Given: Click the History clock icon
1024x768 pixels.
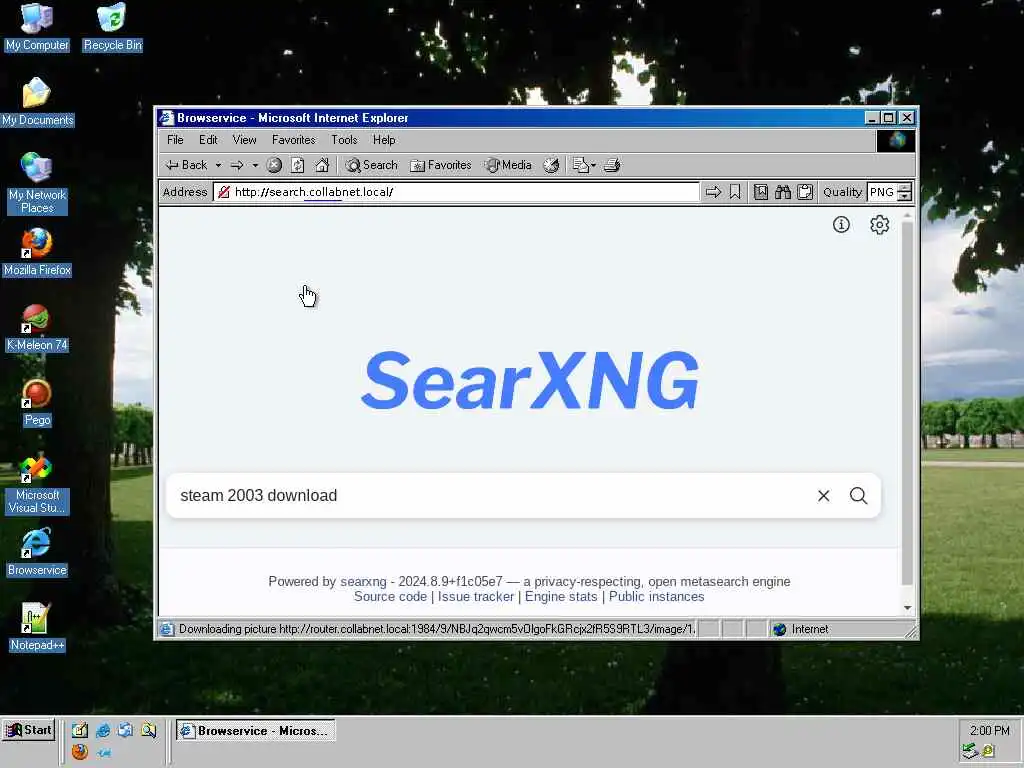Looking at the screenshot, I should [x=551, y=165].
